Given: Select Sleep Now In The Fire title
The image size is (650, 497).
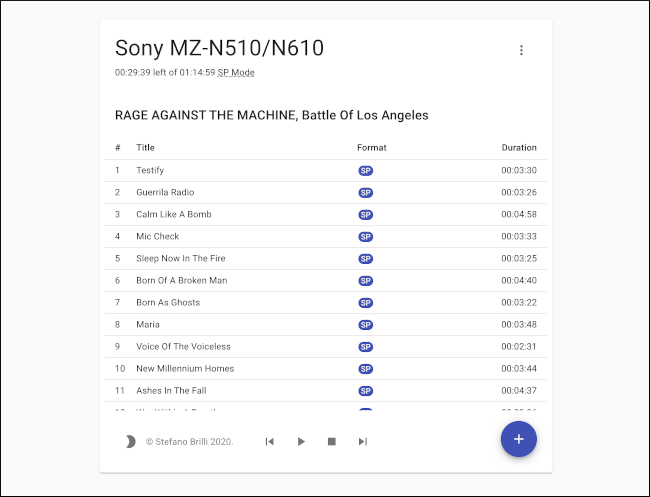Looking at the screenshot, I should pyautogui.click(x=181, y=258).
